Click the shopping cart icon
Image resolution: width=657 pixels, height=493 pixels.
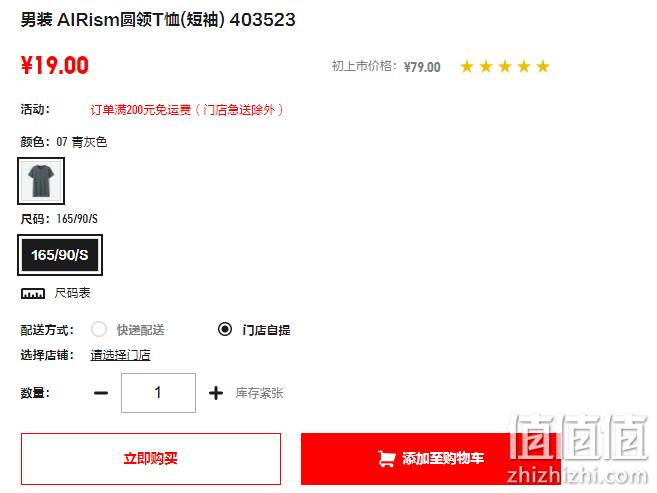[386, 459]
